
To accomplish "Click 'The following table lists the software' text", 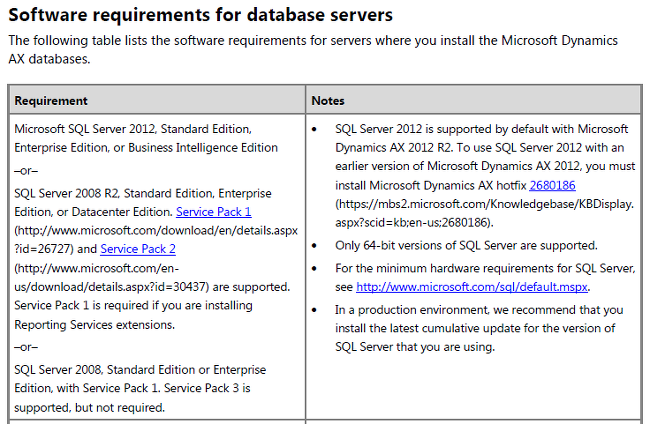I will (116, 40).
